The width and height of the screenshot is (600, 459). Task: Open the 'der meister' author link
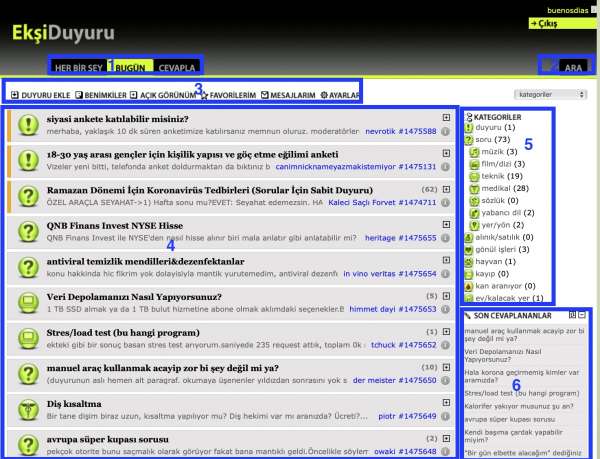tap(374, 380)
